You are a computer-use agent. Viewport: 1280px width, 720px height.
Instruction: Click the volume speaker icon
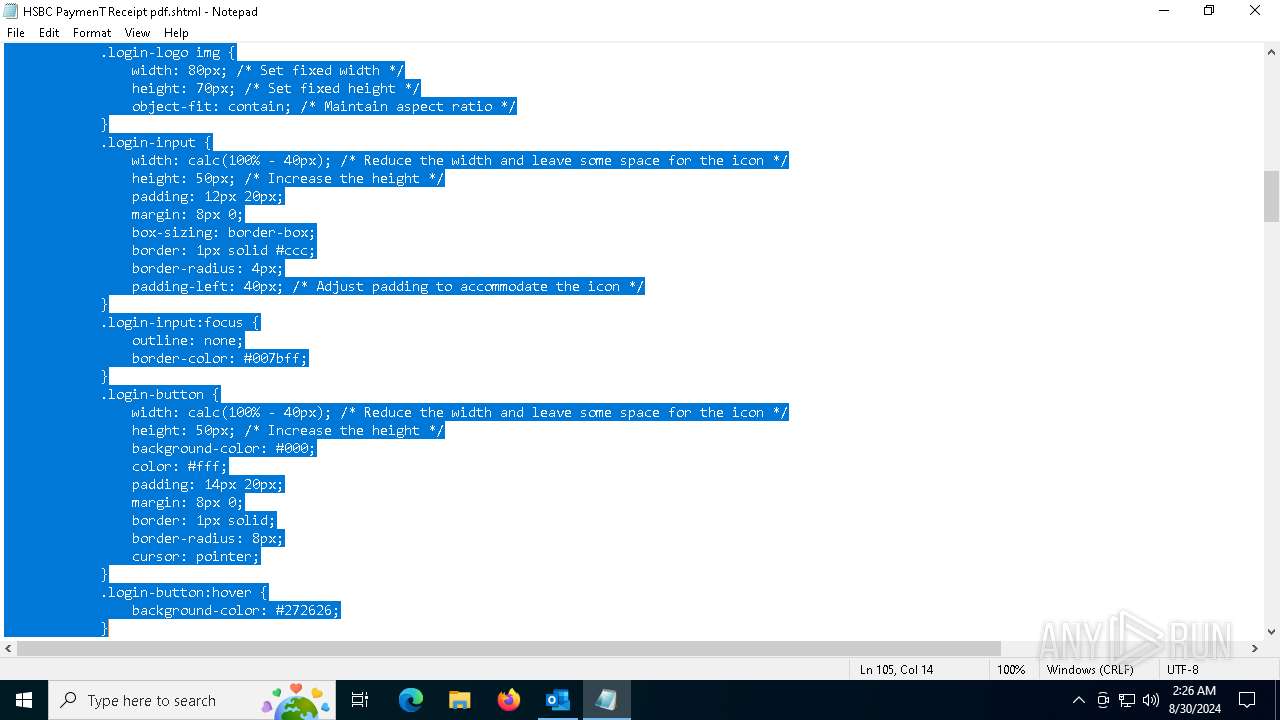pos(1151,700)
